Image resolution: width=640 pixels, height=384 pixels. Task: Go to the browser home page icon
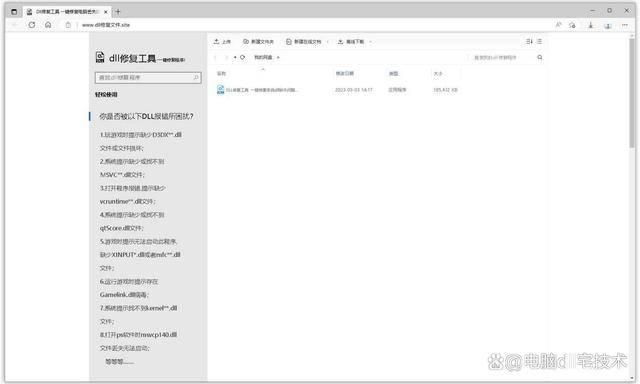pyautogui.click(x=48, y=25)
